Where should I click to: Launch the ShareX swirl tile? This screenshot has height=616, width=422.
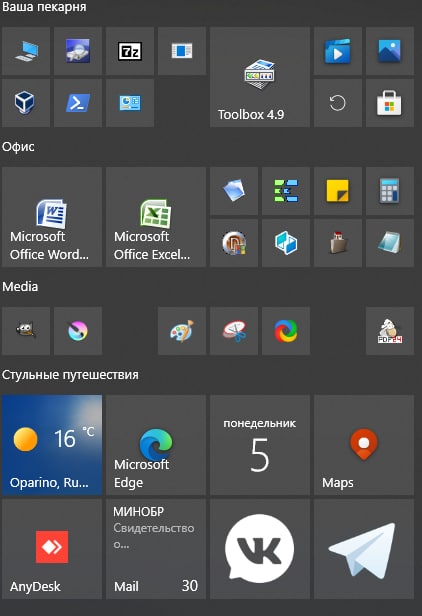click(x=286, y=331)
